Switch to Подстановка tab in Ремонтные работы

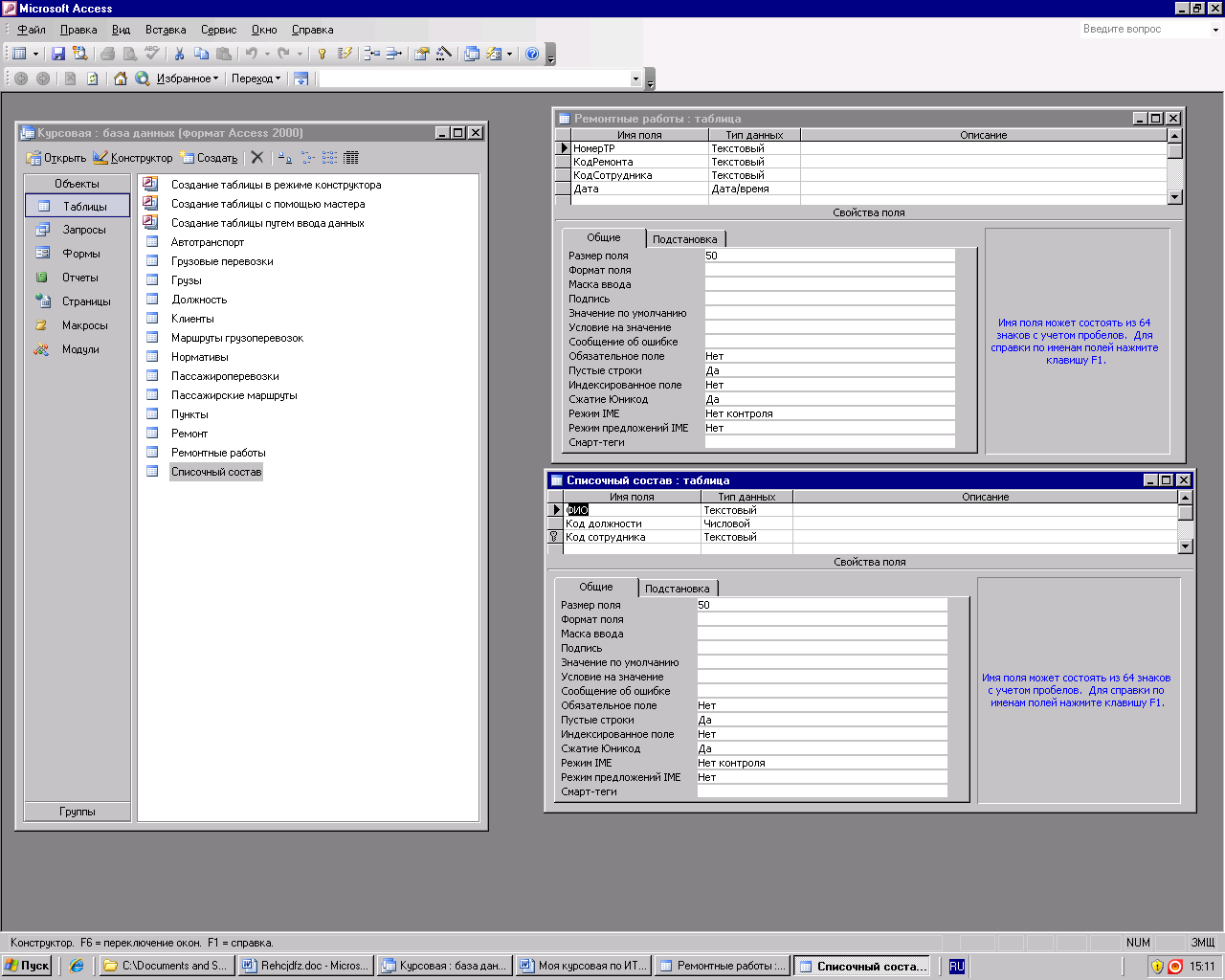pos(684,239)
